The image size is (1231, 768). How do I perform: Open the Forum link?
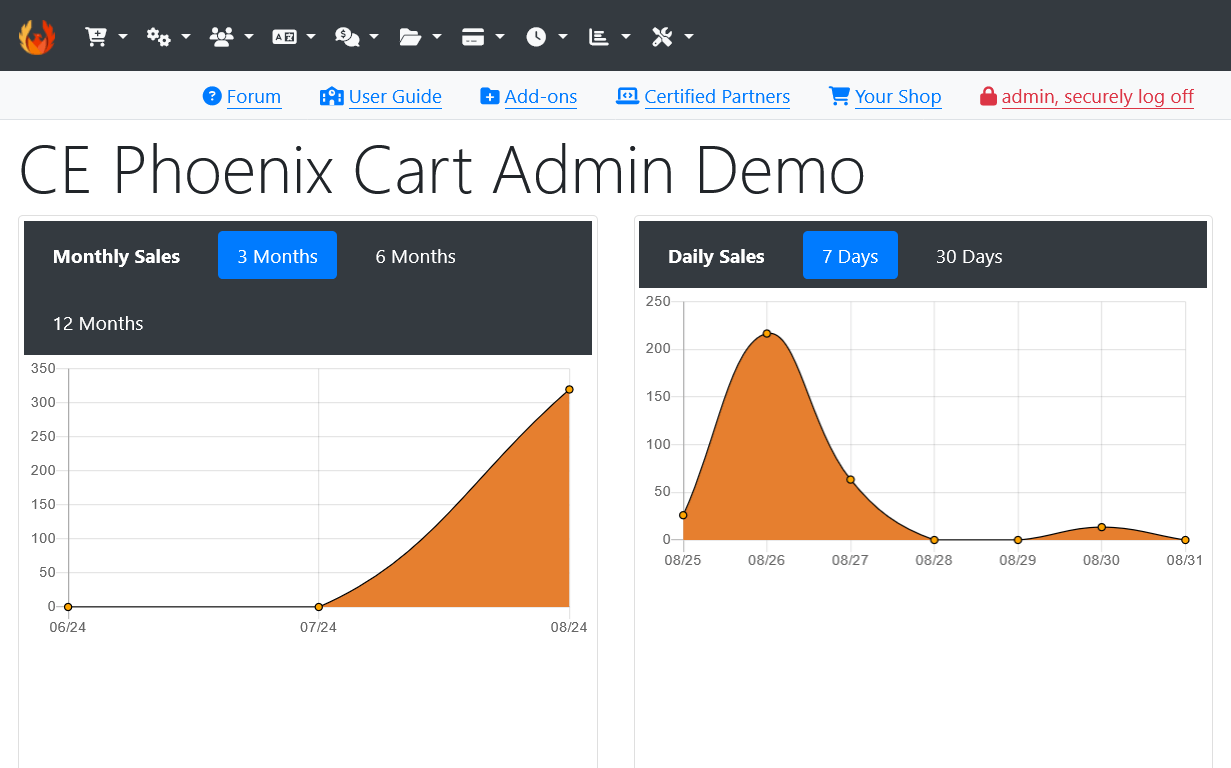click(x=253, y=97)
